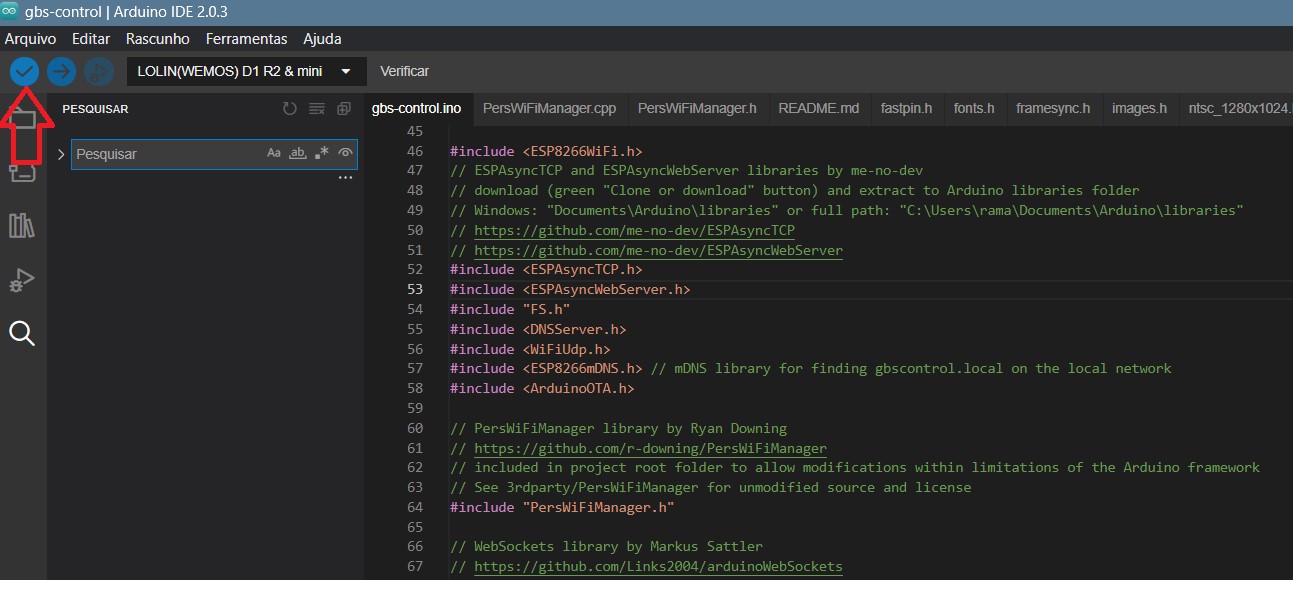The height and width of the screenshot is (589, 1293).
Task: Switch to the PersWiFiManager.cpp tab
Action: (x=549, y=108)
